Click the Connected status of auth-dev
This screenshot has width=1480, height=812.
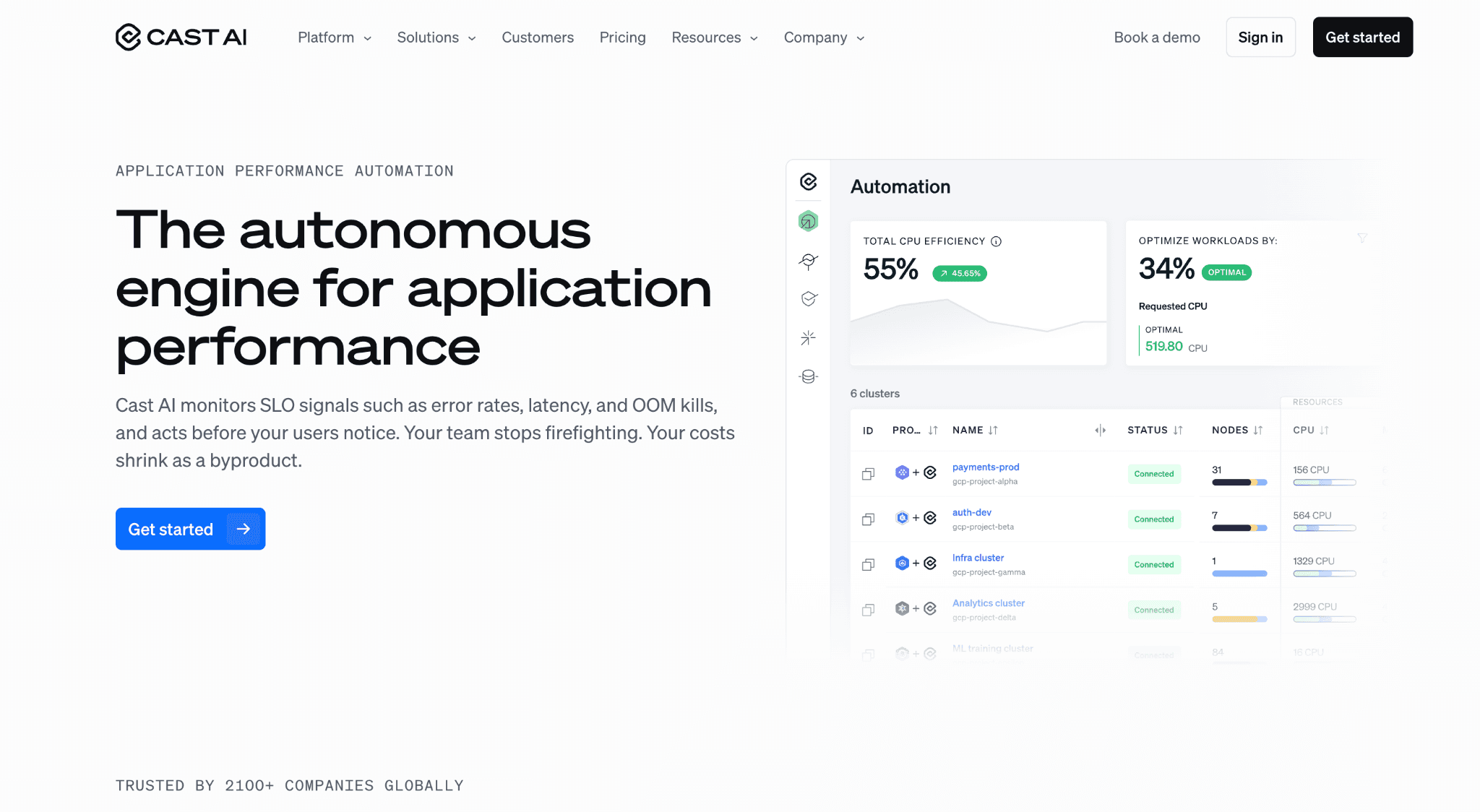(1154, 519)
